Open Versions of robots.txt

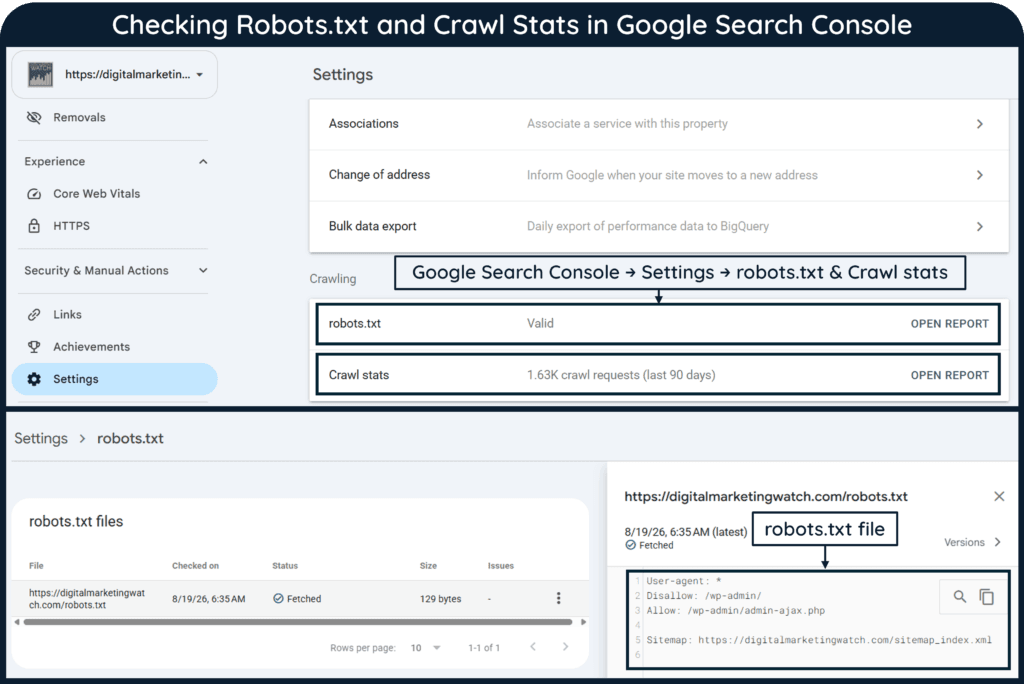pos(972,542)
